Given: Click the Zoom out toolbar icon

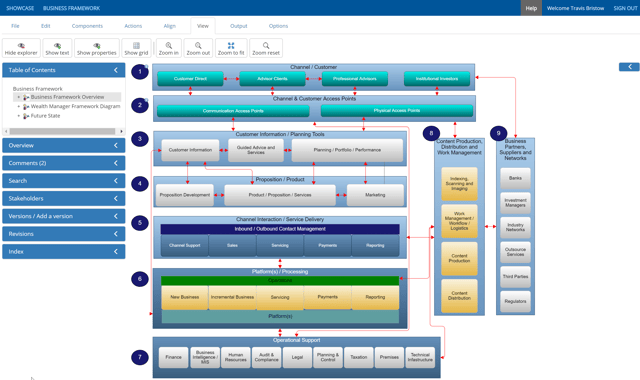Looking at the screenshot, I should coord(198,46).
